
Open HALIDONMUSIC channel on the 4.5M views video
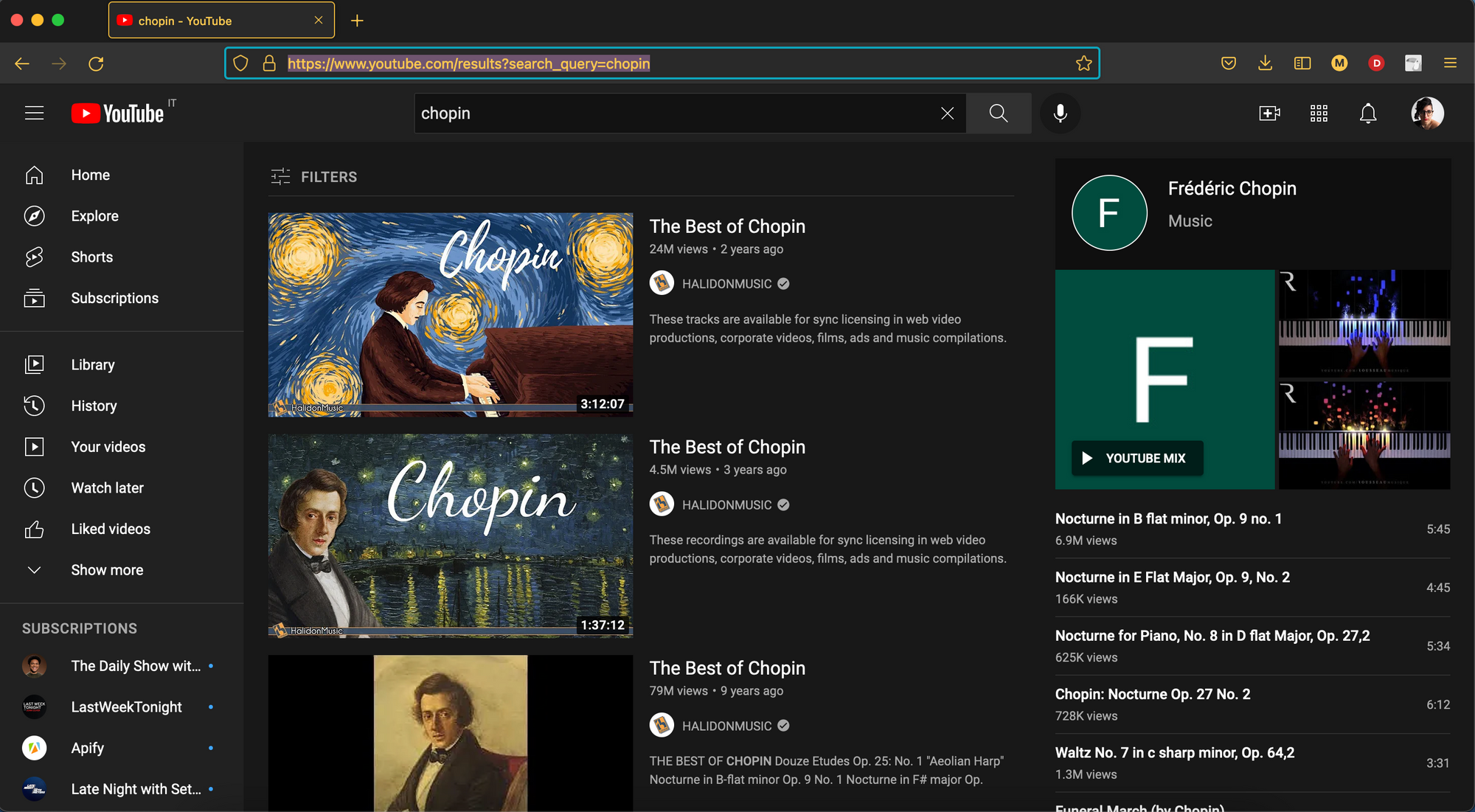click(726, 505)
